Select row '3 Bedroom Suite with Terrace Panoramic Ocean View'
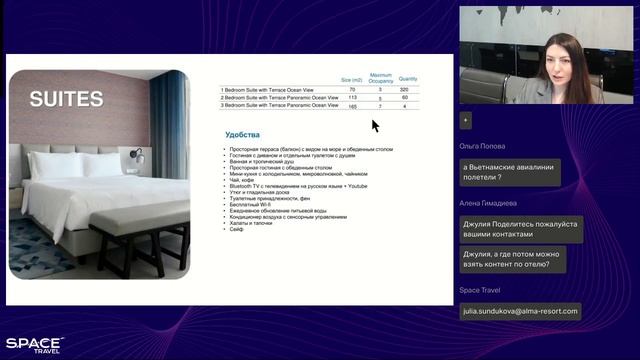 pos(319,105)
